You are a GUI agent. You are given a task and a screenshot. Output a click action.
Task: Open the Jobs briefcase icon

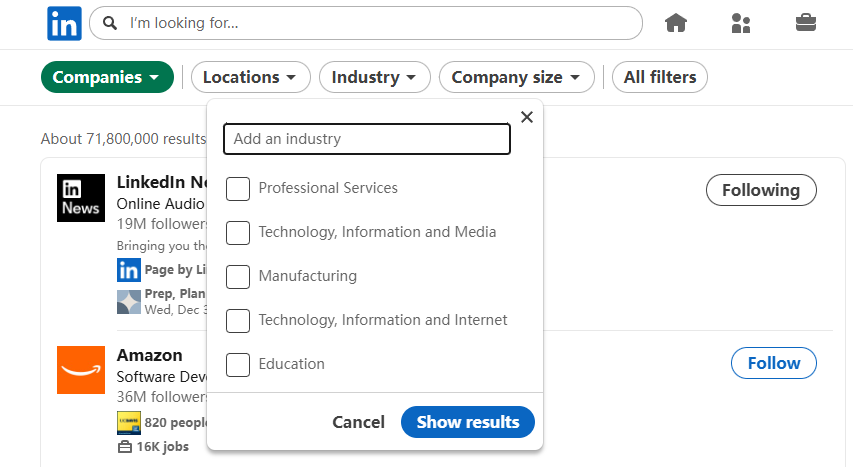pyautogui.click(x=806, y=23)
